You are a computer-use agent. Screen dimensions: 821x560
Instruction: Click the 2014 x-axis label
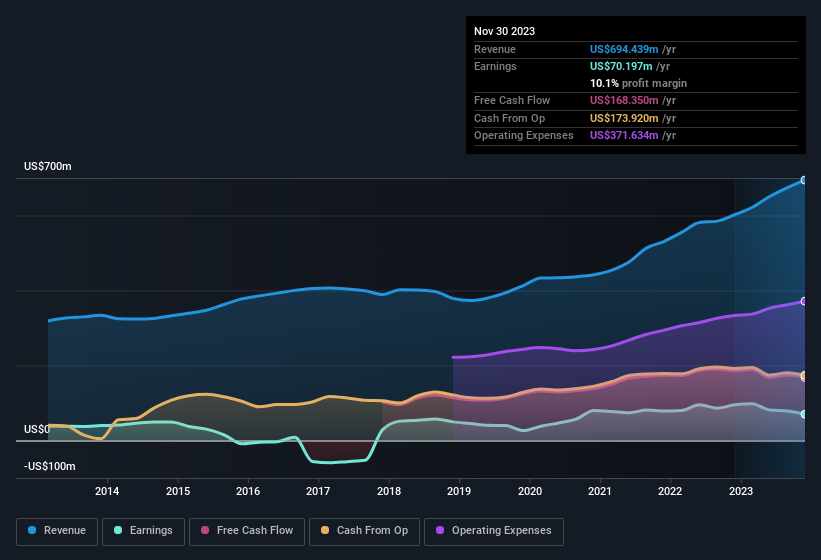pos(107,491)
